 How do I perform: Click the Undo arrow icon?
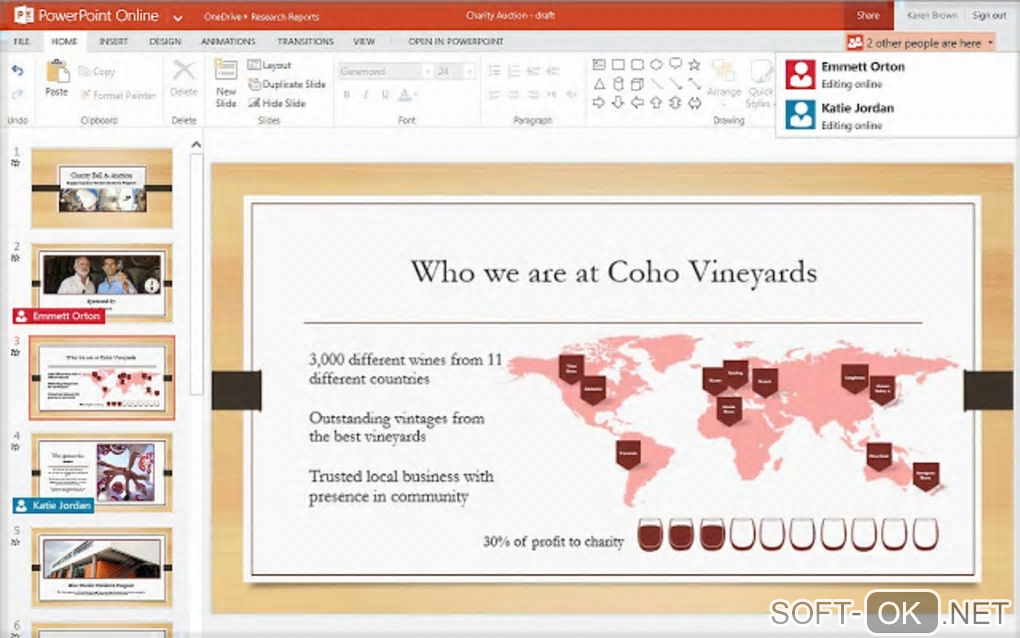coord(18,70)
